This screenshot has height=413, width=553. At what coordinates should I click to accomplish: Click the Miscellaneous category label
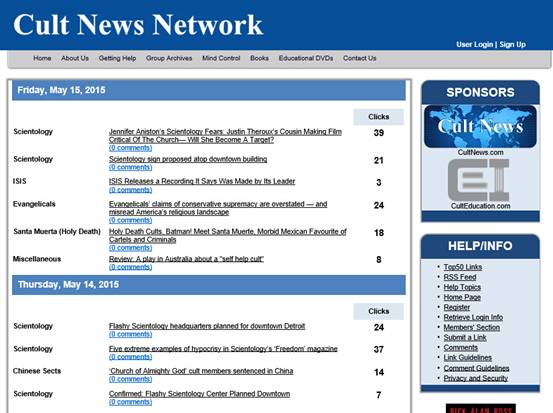[37, 259]
